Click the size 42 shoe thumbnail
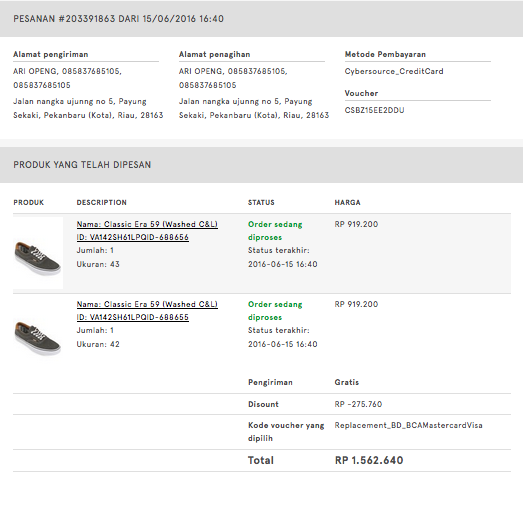The width and height of the screenshot is (523, 510). click(38, 336)
